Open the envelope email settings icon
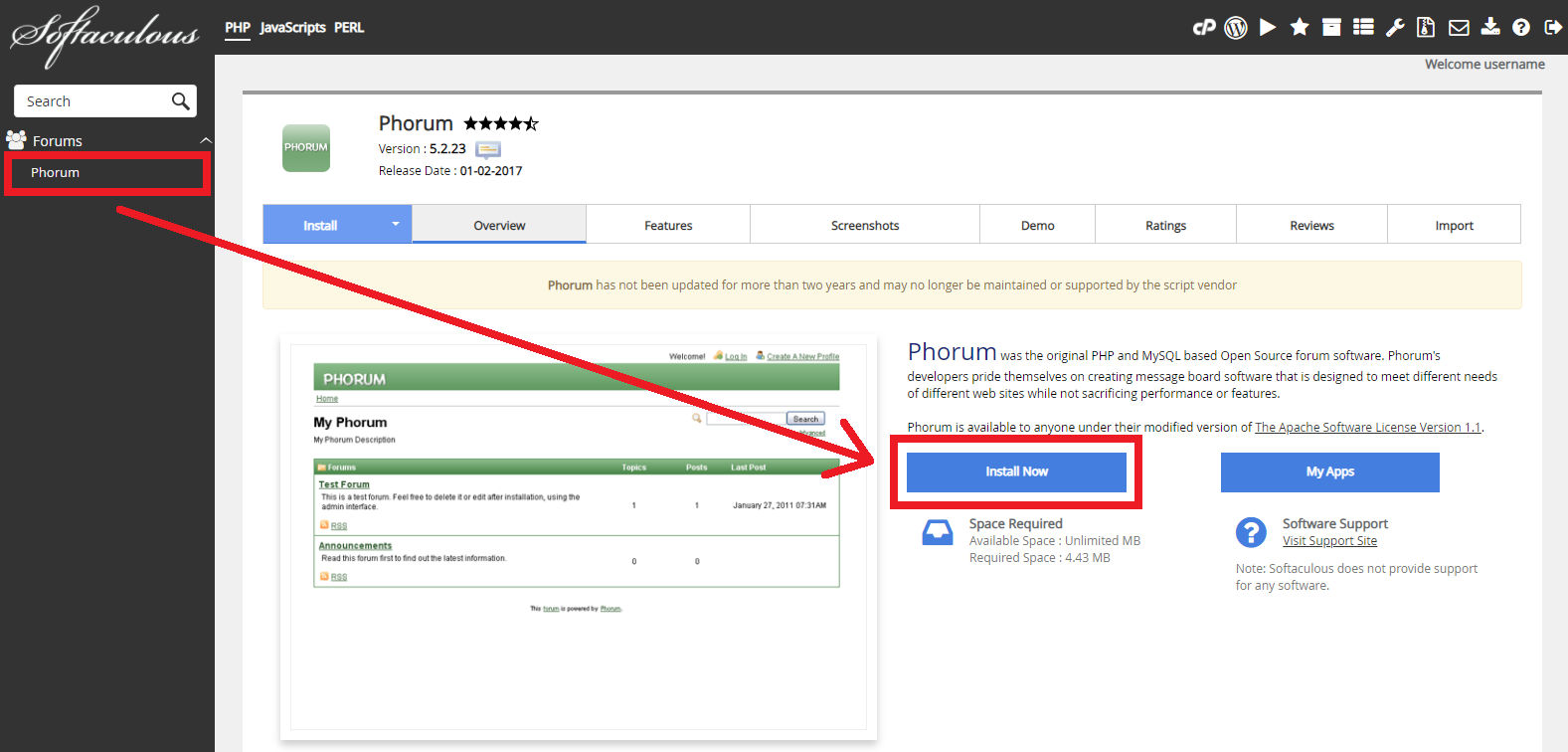 click(x=1459, y=28)
